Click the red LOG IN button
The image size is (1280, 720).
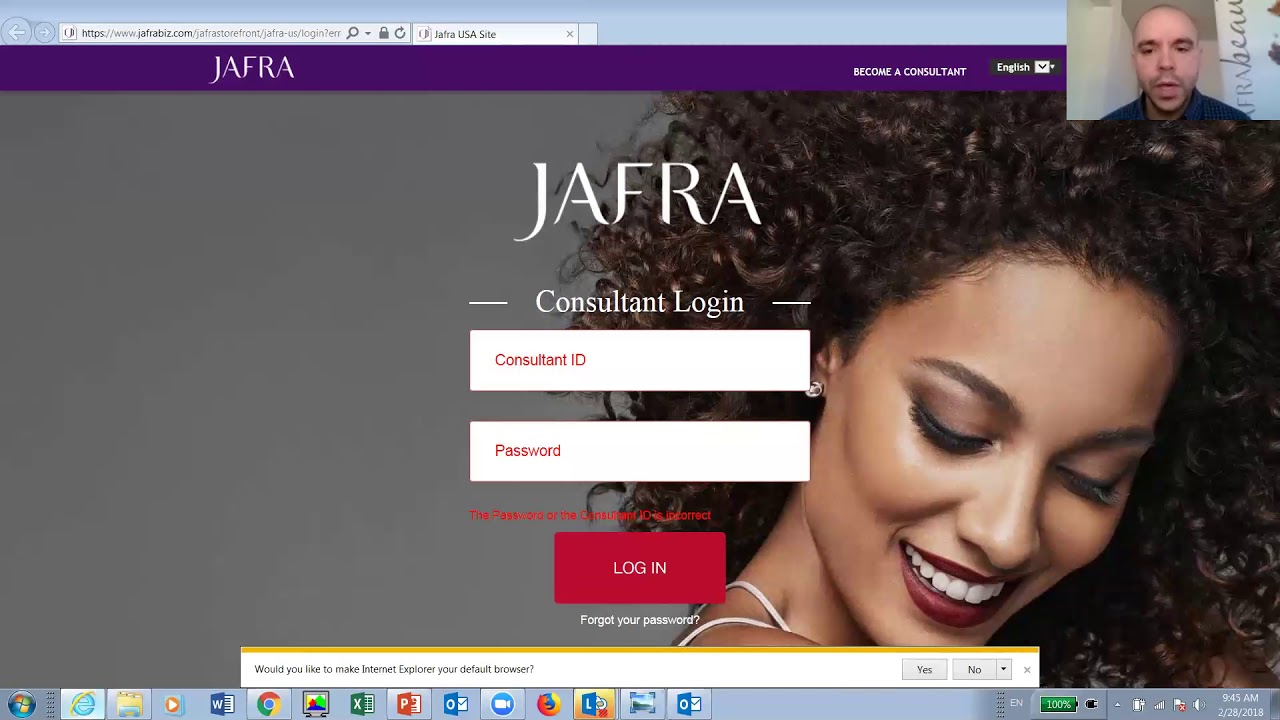[640, 568]
